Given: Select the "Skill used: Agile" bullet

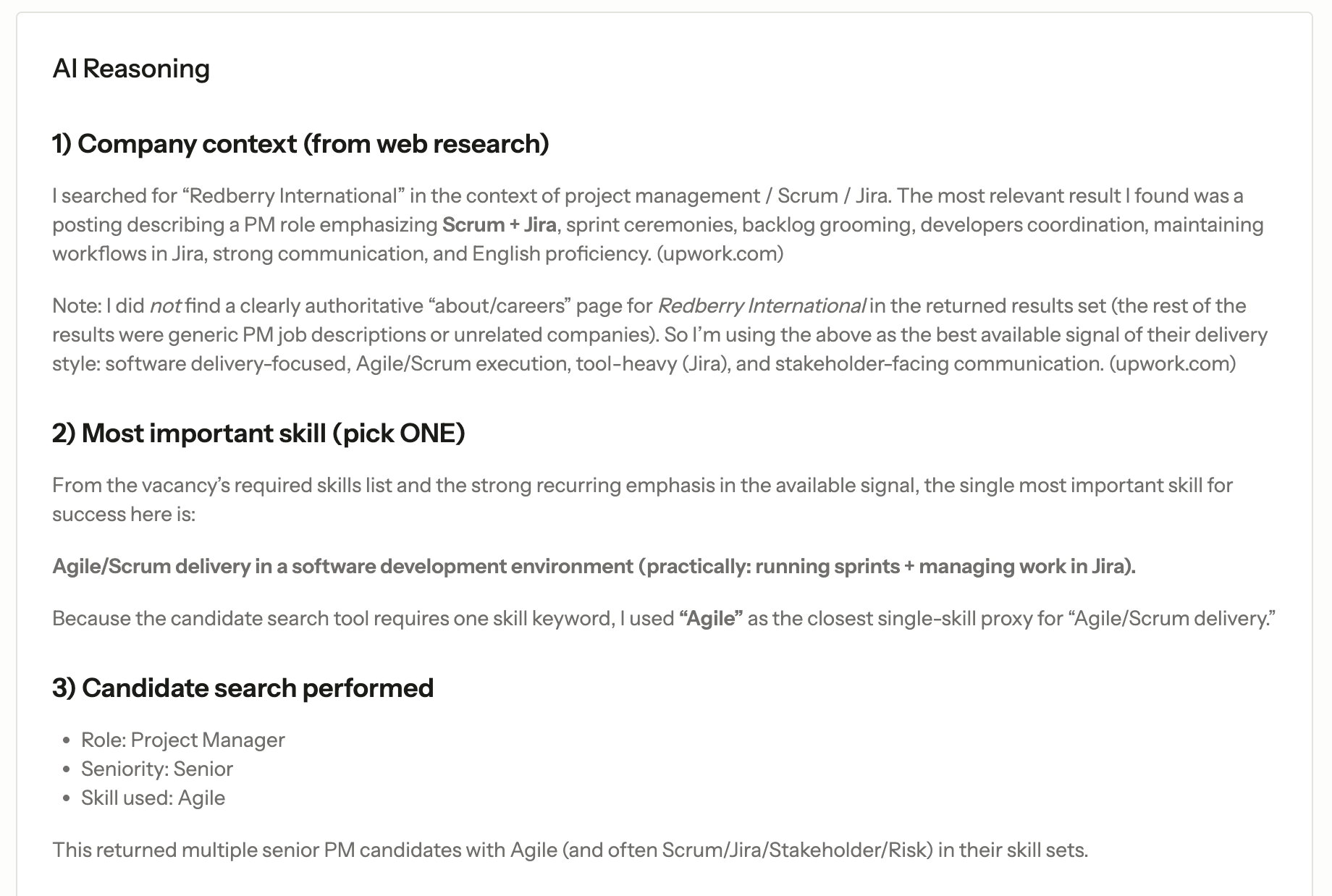Looking at the screenshot, I should [153, 798].
